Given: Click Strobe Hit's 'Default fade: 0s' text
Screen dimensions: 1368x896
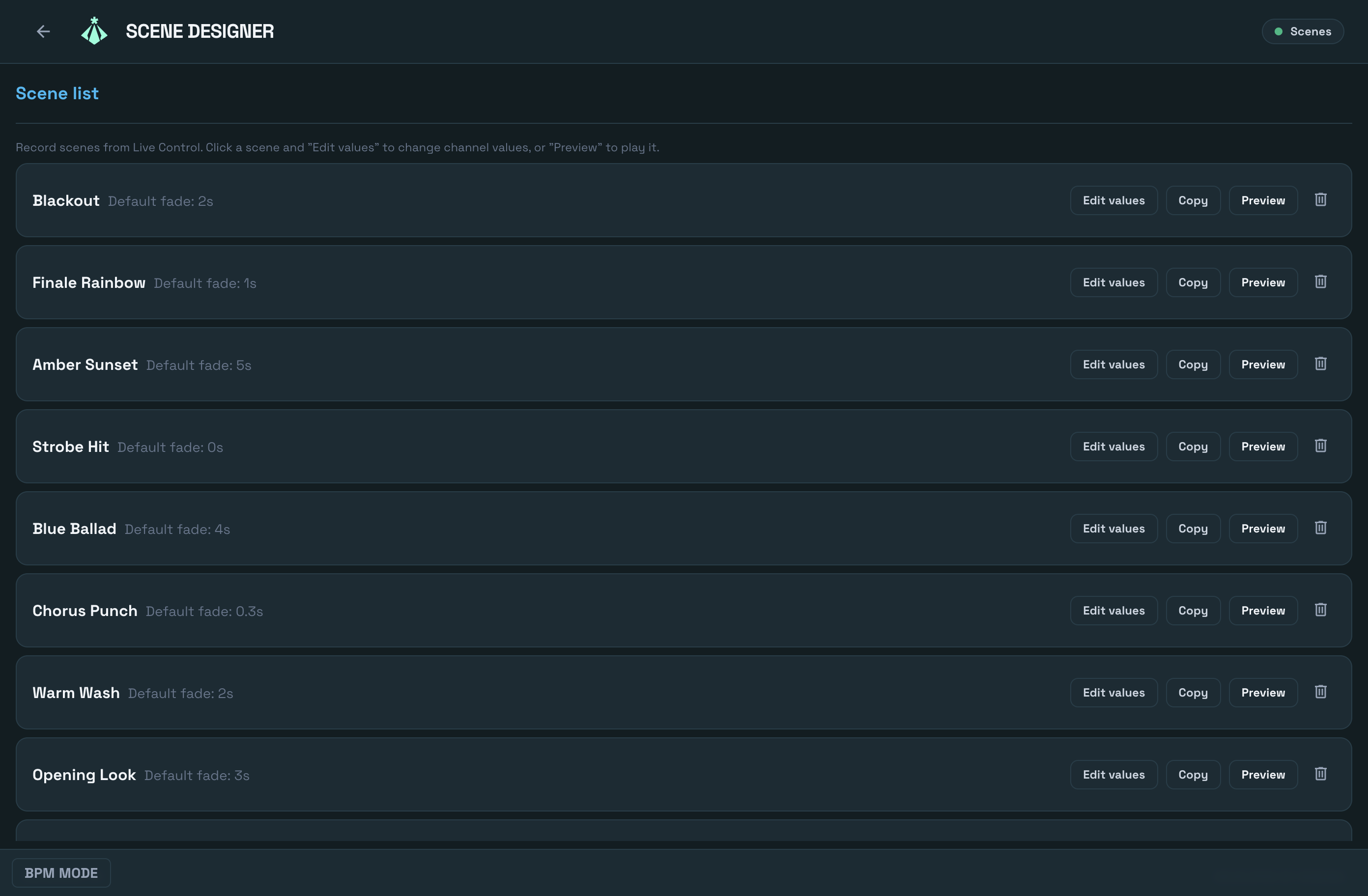Looking at the screenshot, I should pyautogui.click(x=170, y=447).
